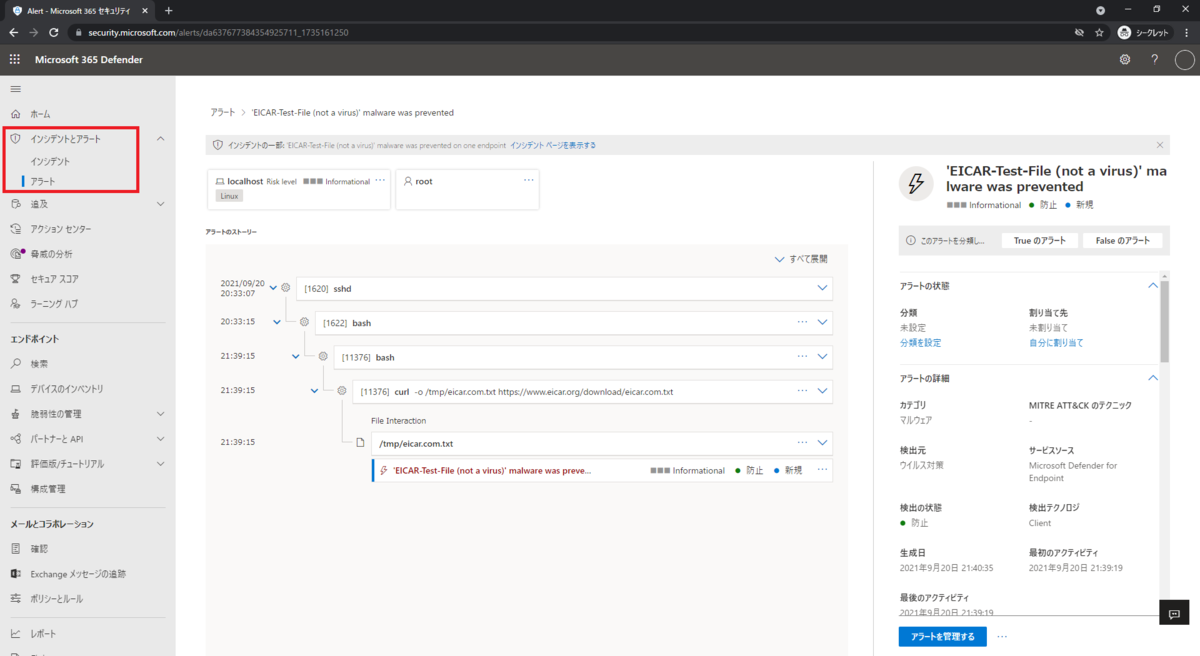Expand the [1620] sshd process row
This screenshot has height=656, width=1200.
tap(822, 288)
